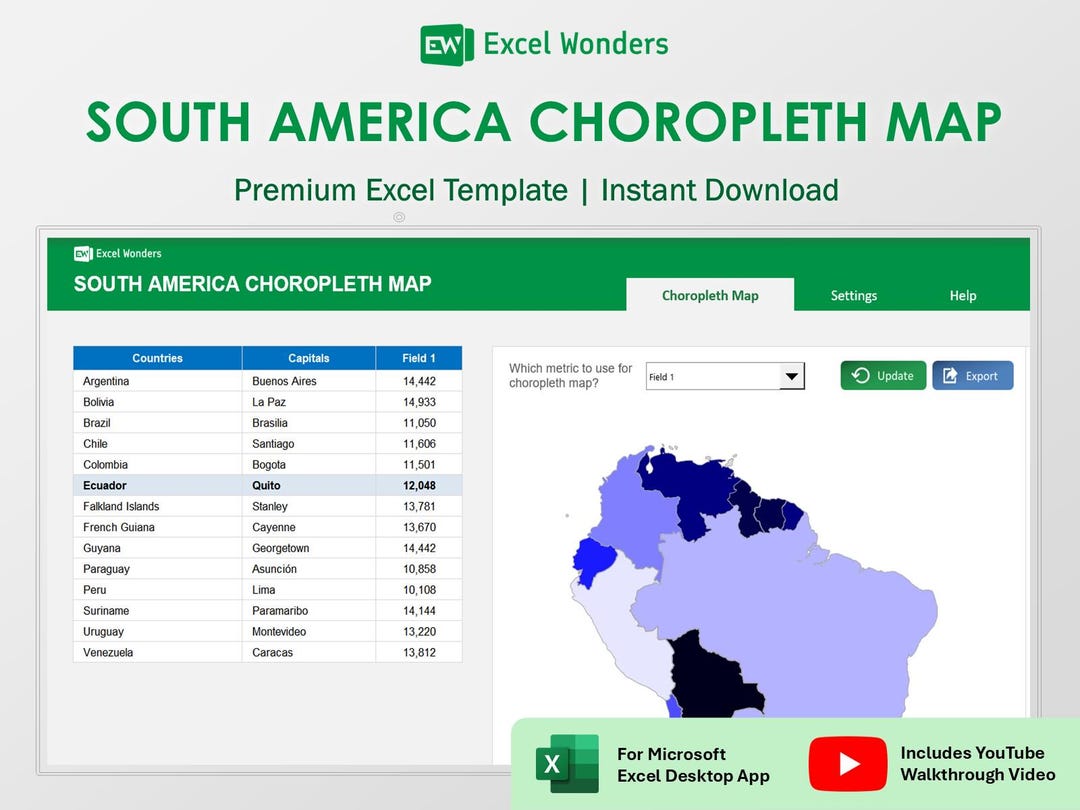Image resolution: width=1080 pixels, height=810 pixels.
Task: Click the Field 1 value for Venezuela
Action: click(420, 652)
